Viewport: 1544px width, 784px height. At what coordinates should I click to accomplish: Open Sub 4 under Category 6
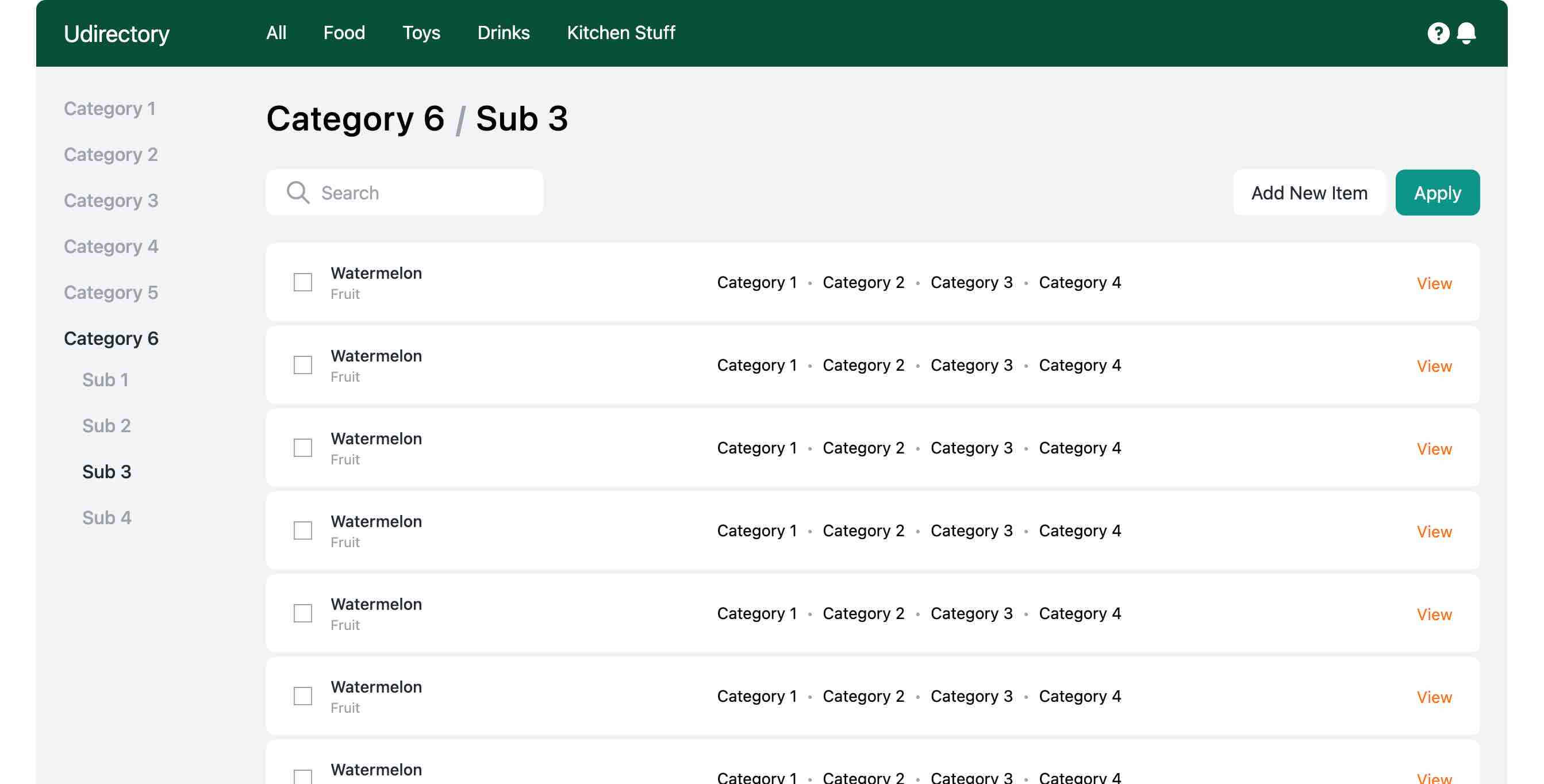[107, 517]
